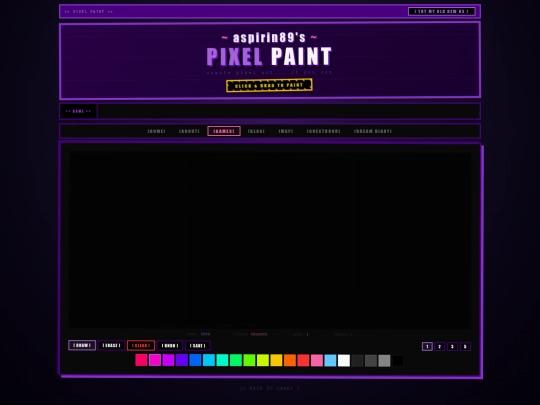Click the top-right button in the PIXEL PAINT title bar
This screenshot has height=405, width=540.
442,11
